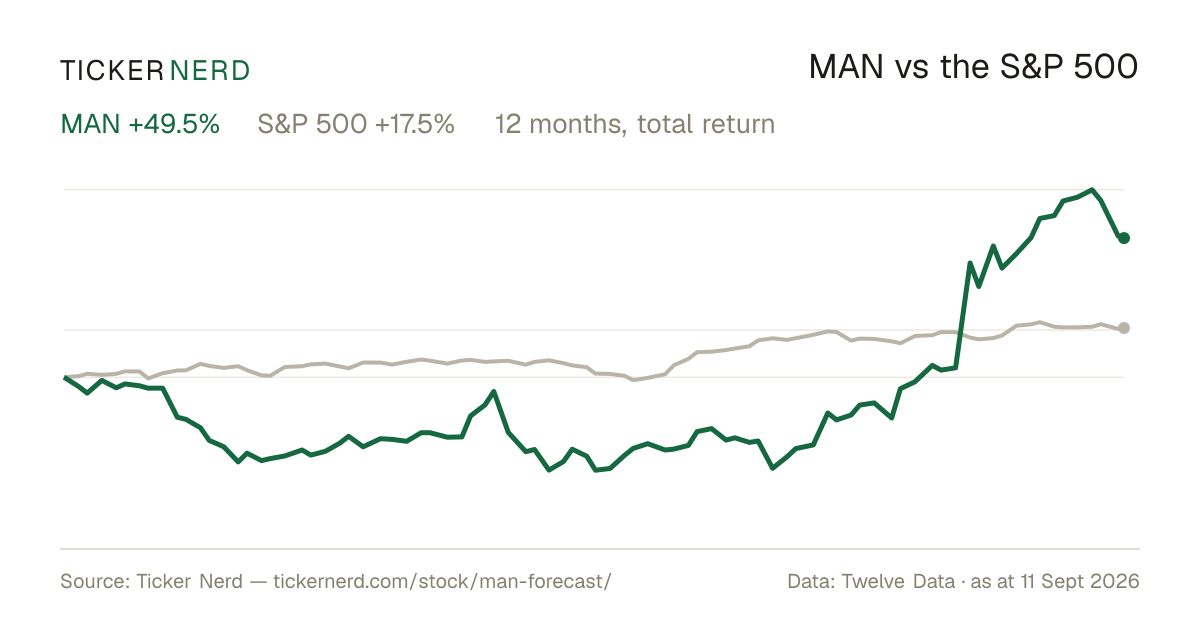Open the tickernerd.com/stock/man-forecast/ source link
This screenshot has width=1200, height=630.
[x=441, y=581]
